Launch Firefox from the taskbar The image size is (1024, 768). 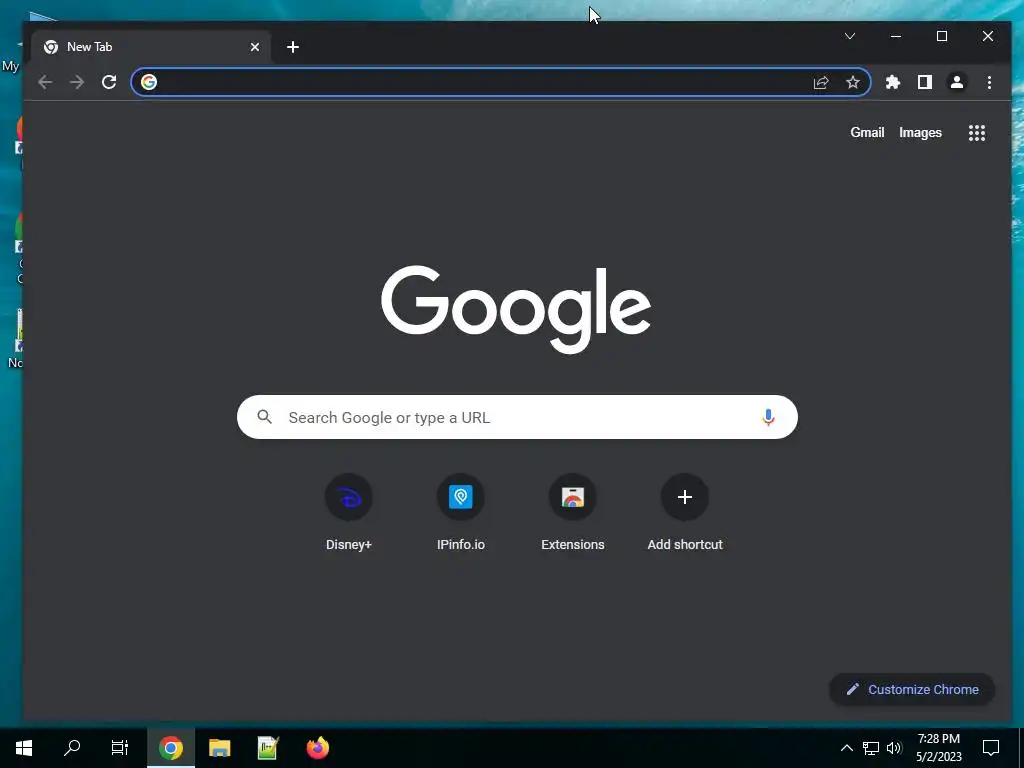click(x=317, y=748)
